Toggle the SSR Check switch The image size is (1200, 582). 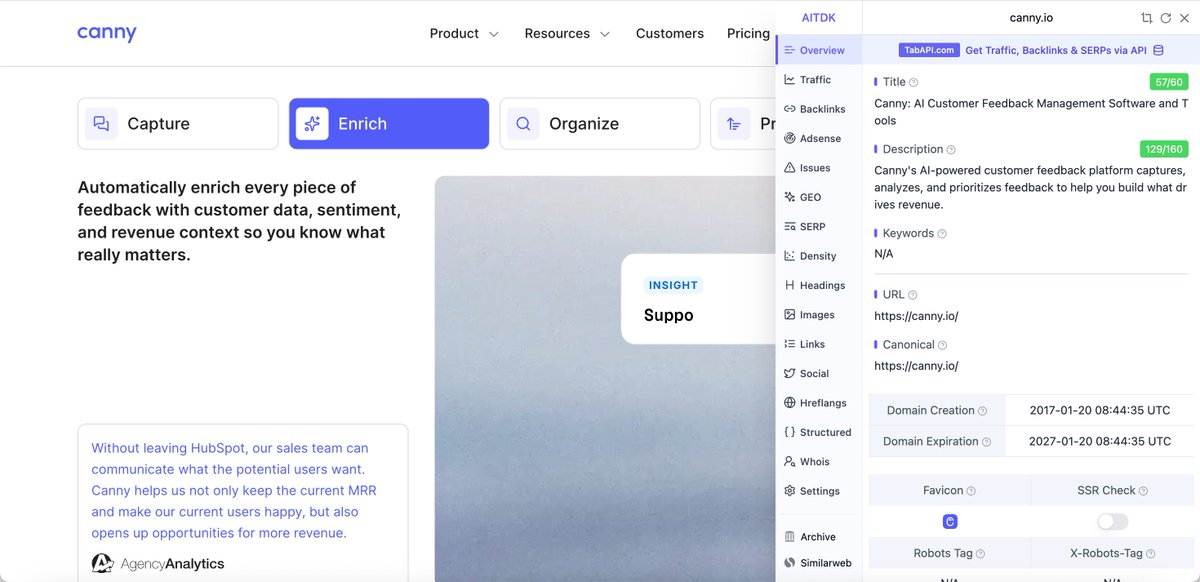click(x=1112, y=521)
